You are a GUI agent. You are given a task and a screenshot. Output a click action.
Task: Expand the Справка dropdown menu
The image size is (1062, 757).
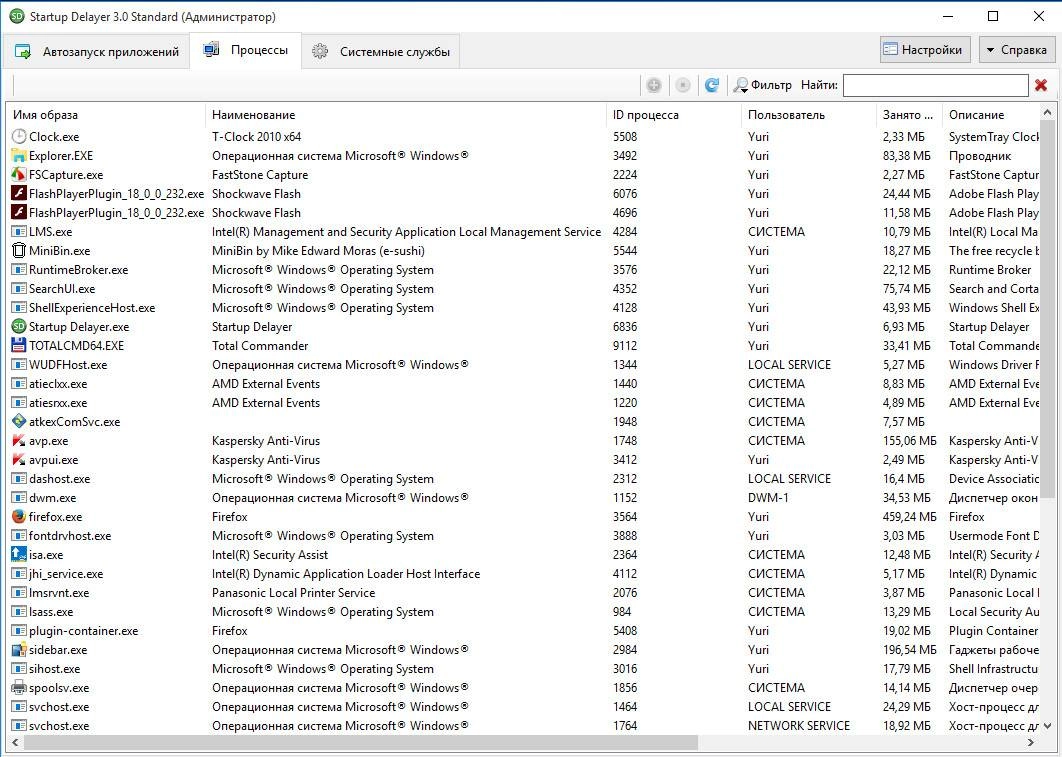1017,50
